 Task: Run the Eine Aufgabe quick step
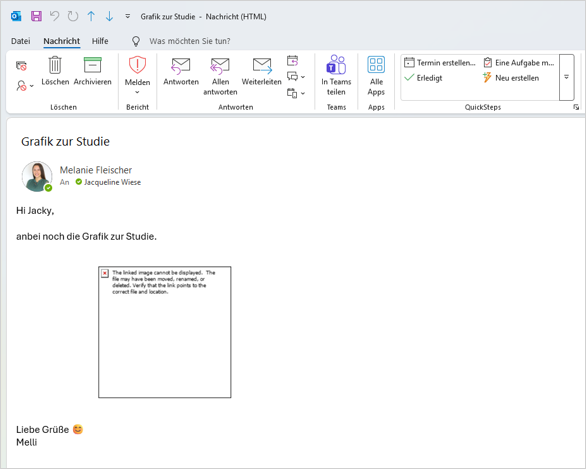coord(519,62)
